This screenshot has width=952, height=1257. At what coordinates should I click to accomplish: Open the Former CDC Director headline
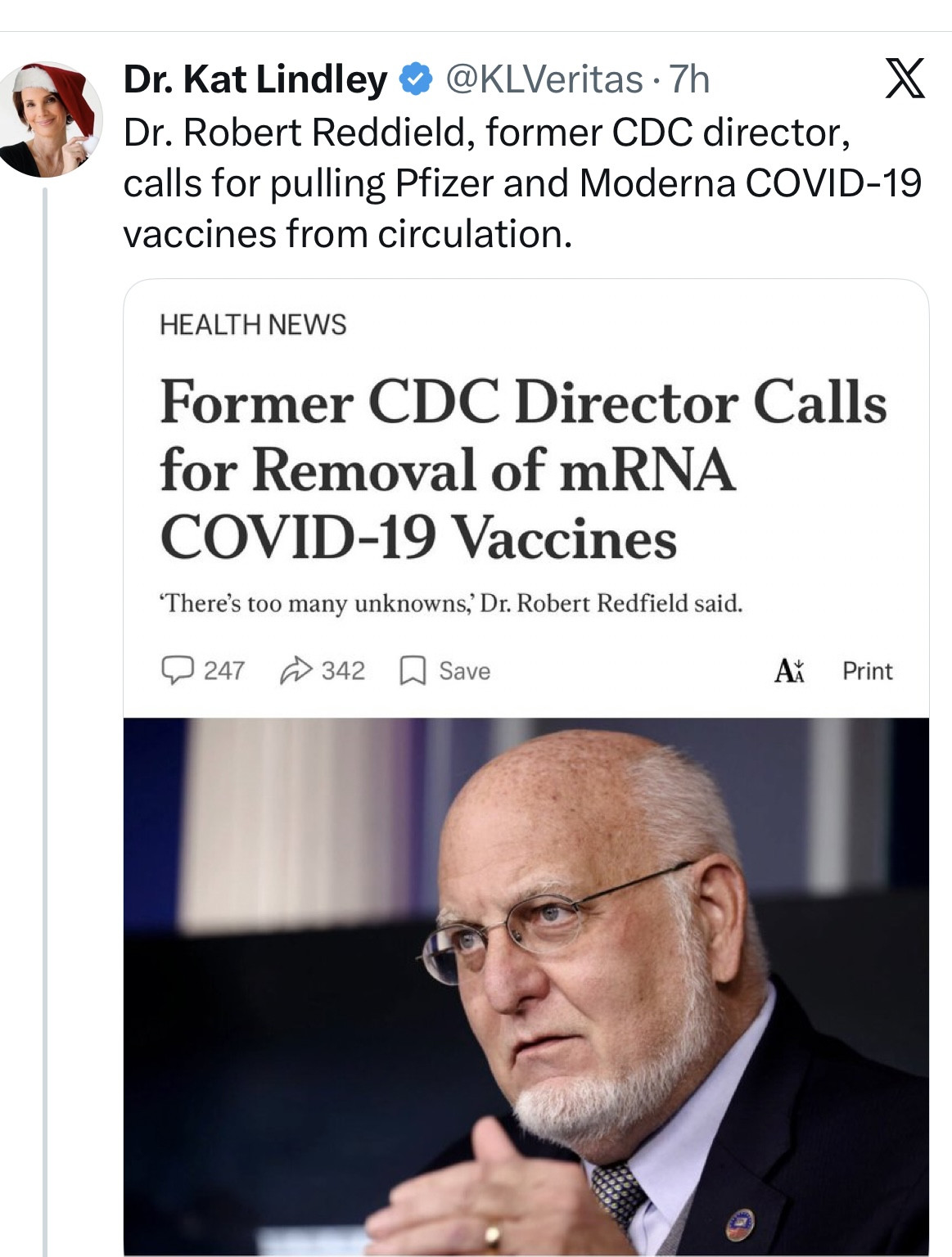[523, 469]
